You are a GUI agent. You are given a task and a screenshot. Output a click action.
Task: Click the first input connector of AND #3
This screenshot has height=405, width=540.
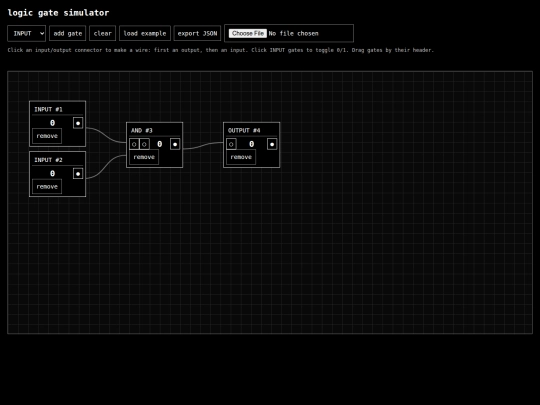134,144
